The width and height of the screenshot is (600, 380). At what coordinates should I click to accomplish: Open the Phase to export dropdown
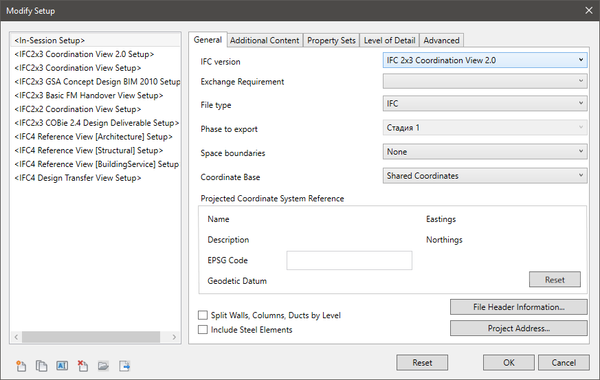coord(485,127)
